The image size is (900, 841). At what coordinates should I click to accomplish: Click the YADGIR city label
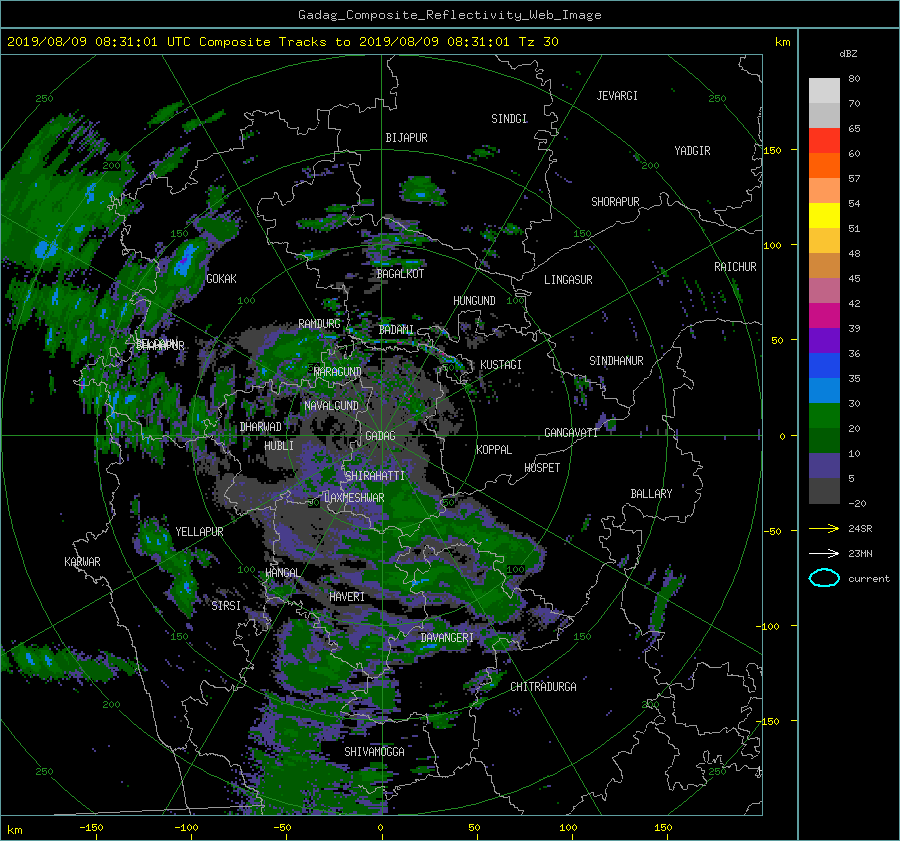pyautogui.click(x=692, y=151)
